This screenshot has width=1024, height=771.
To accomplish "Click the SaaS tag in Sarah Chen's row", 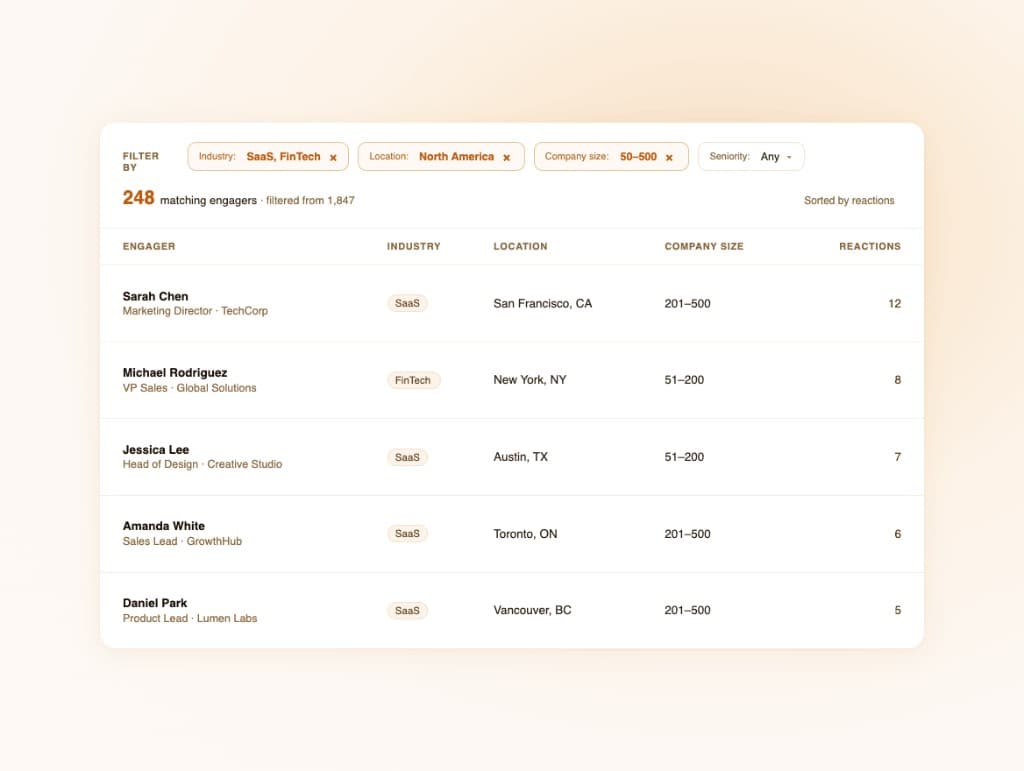I will click(407, 304).
